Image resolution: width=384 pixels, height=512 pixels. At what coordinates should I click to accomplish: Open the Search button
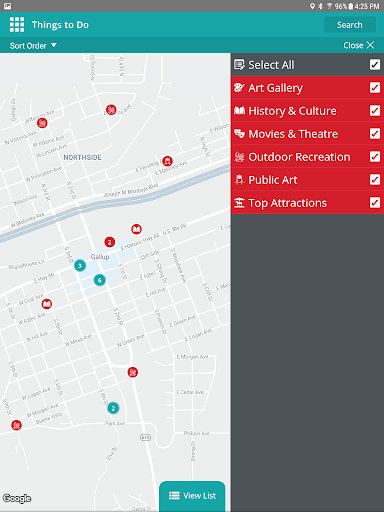[350, 25]
